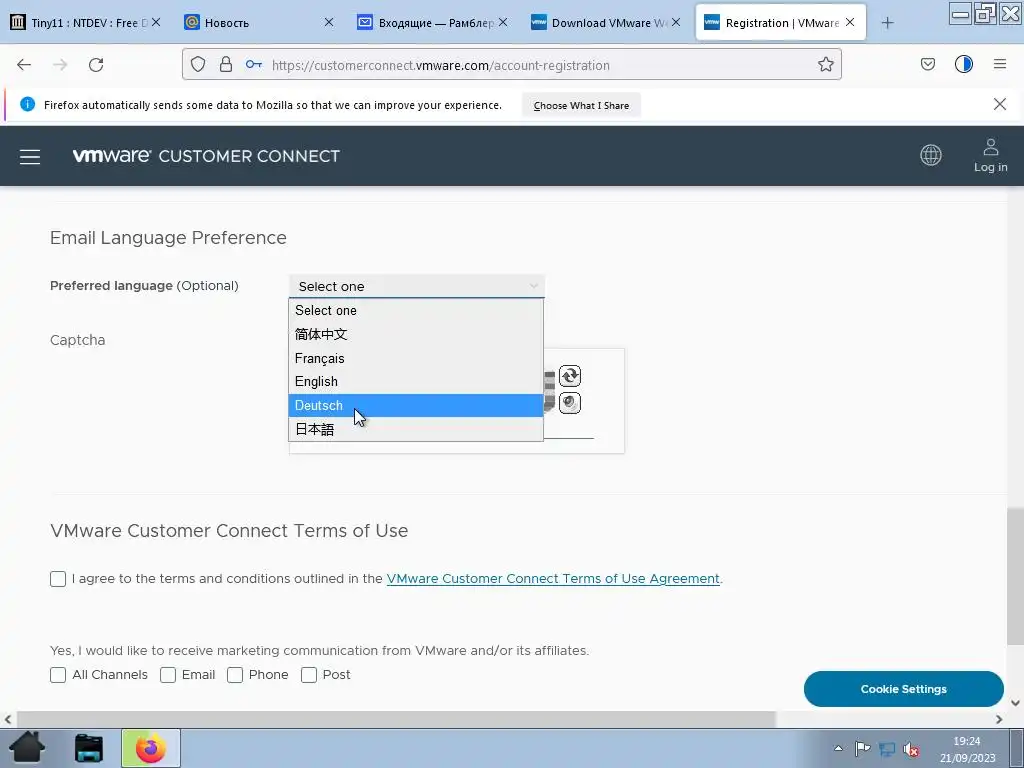Screen dimensions: 1024x768
Task: Open the VMware site hamburger menu
Action: pos(30,157)
